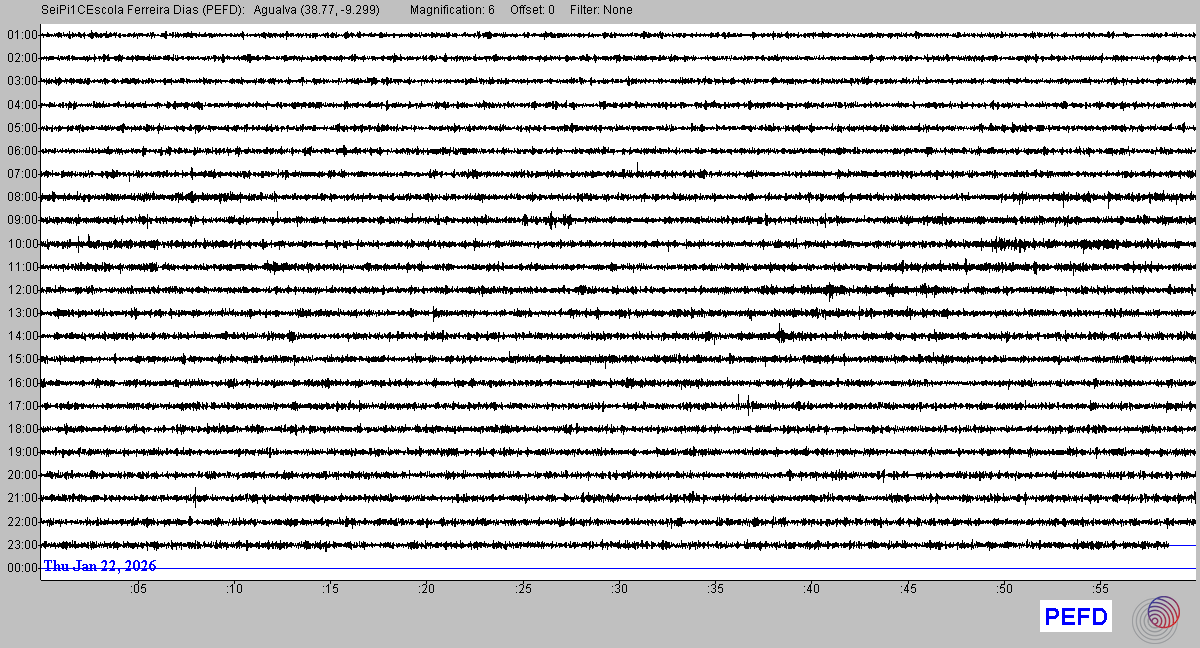Viewport: 1200px width, 648px height.
Task: Click the :55 minute axis tick label
Action: coord(1100,589)
